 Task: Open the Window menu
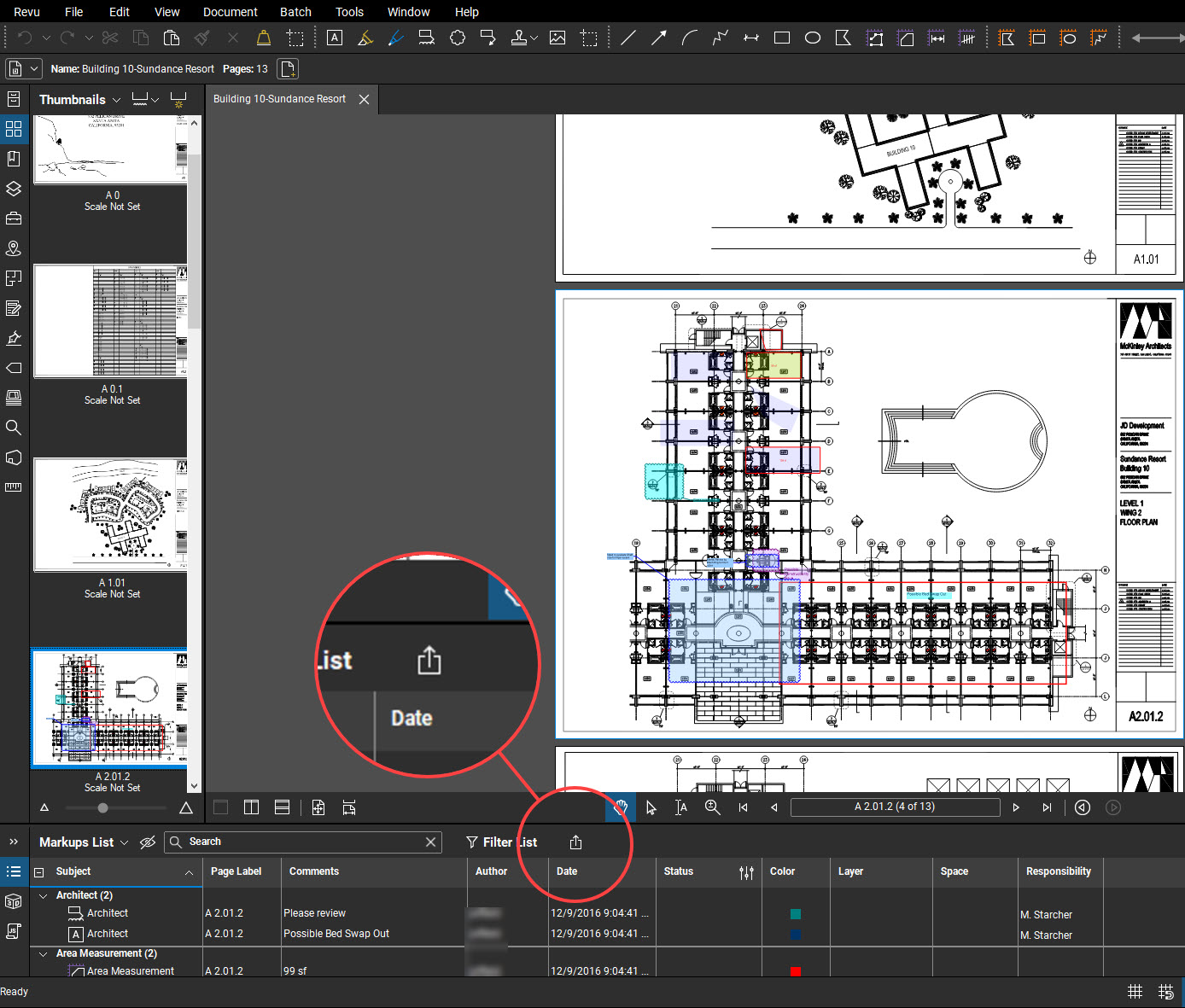point(408,12)
